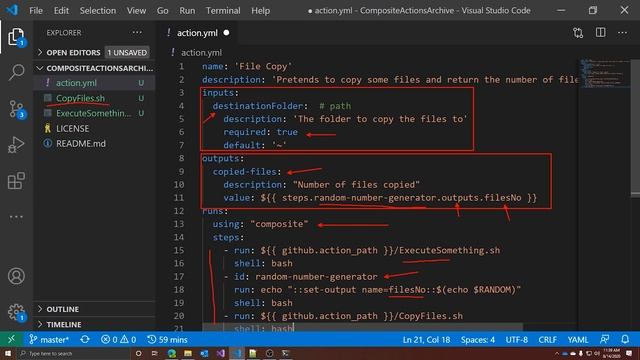Screen dimensions: 640x360
Task: Open notifications bell in status bar
Action: point(625,339)
